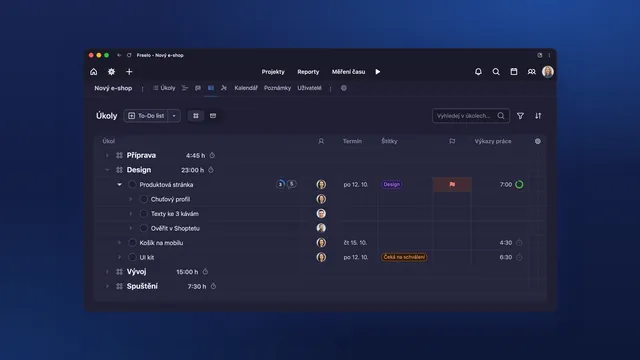The width and height of the screenshot is (640, 360).
Task: Open global search magnifier in top bar
Action: 496,72
